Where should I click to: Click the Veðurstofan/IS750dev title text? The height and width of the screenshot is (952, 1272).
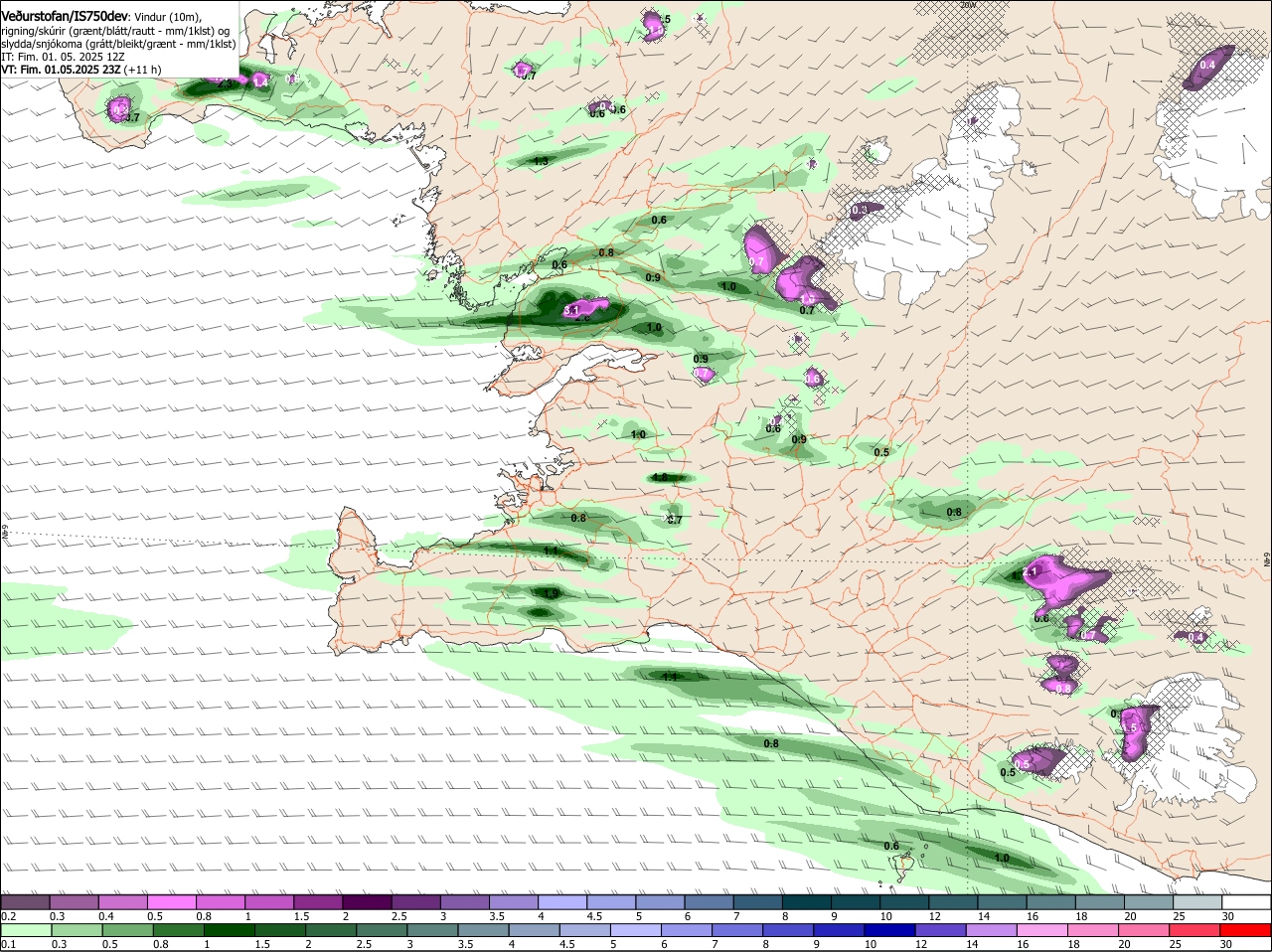click(64, 15)
